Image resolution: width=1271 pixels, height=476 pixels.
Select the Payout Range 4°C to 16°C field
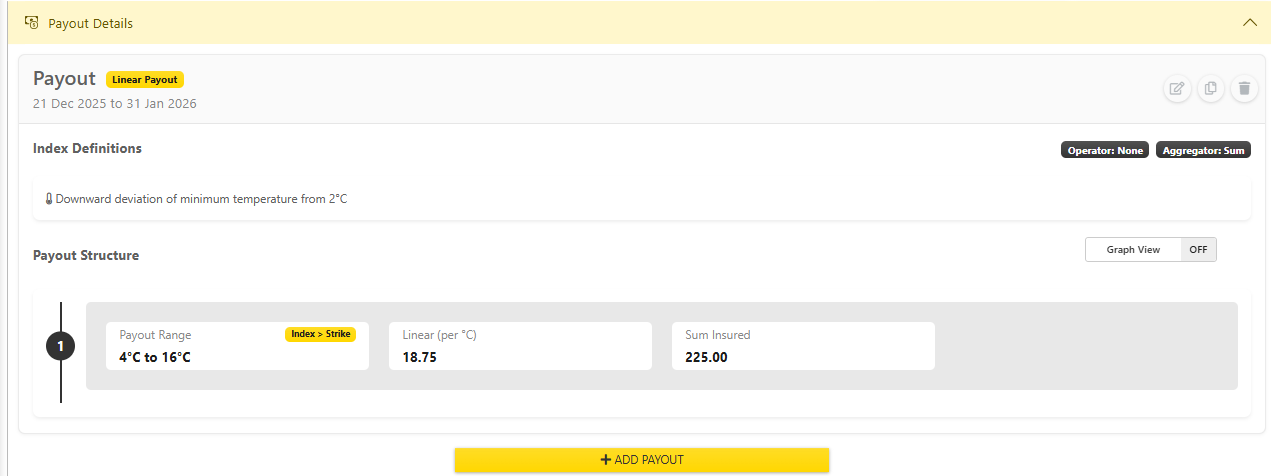[237, 346]
